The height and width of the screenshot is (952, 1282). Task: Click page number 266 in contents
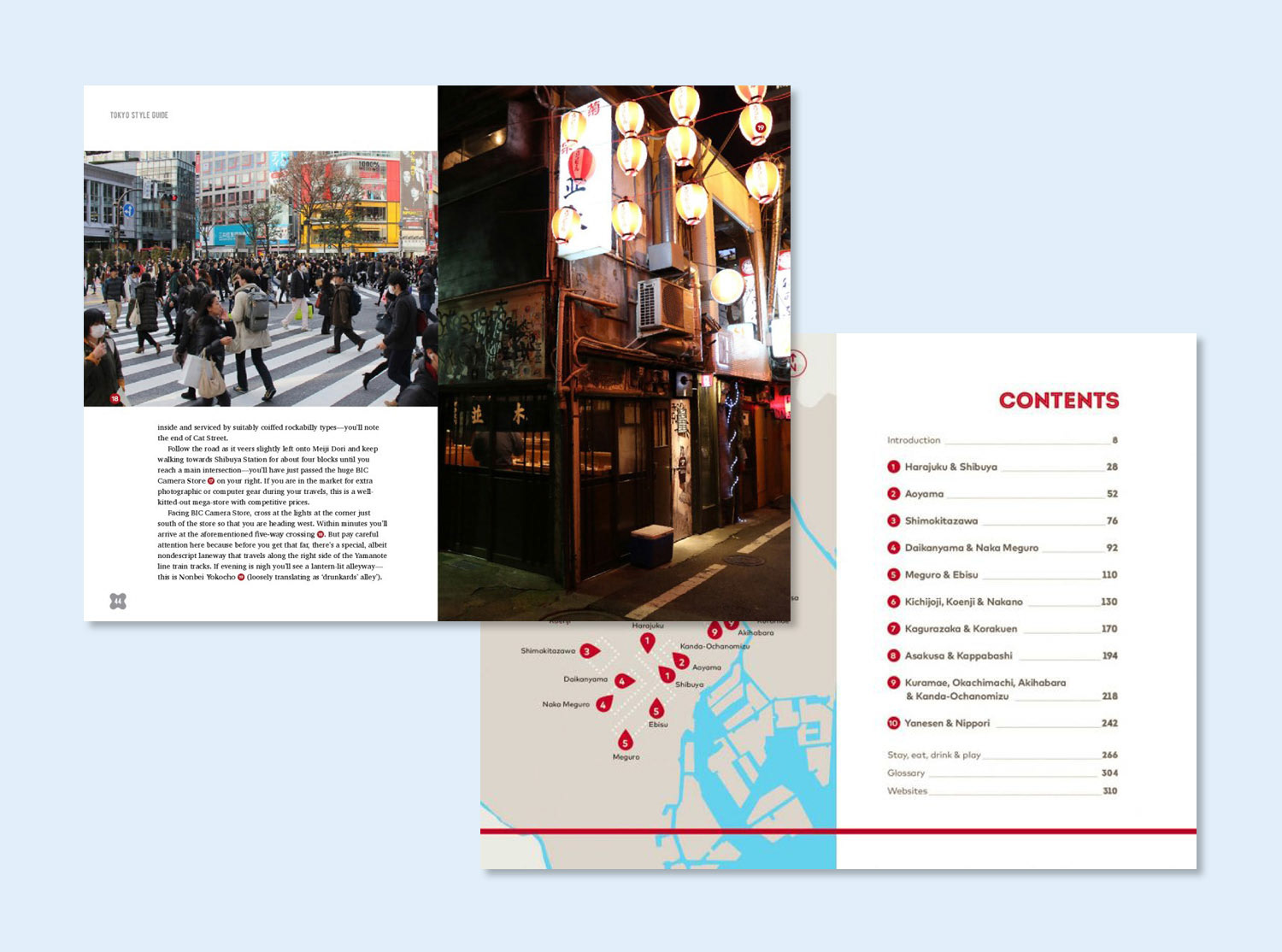1109,755
